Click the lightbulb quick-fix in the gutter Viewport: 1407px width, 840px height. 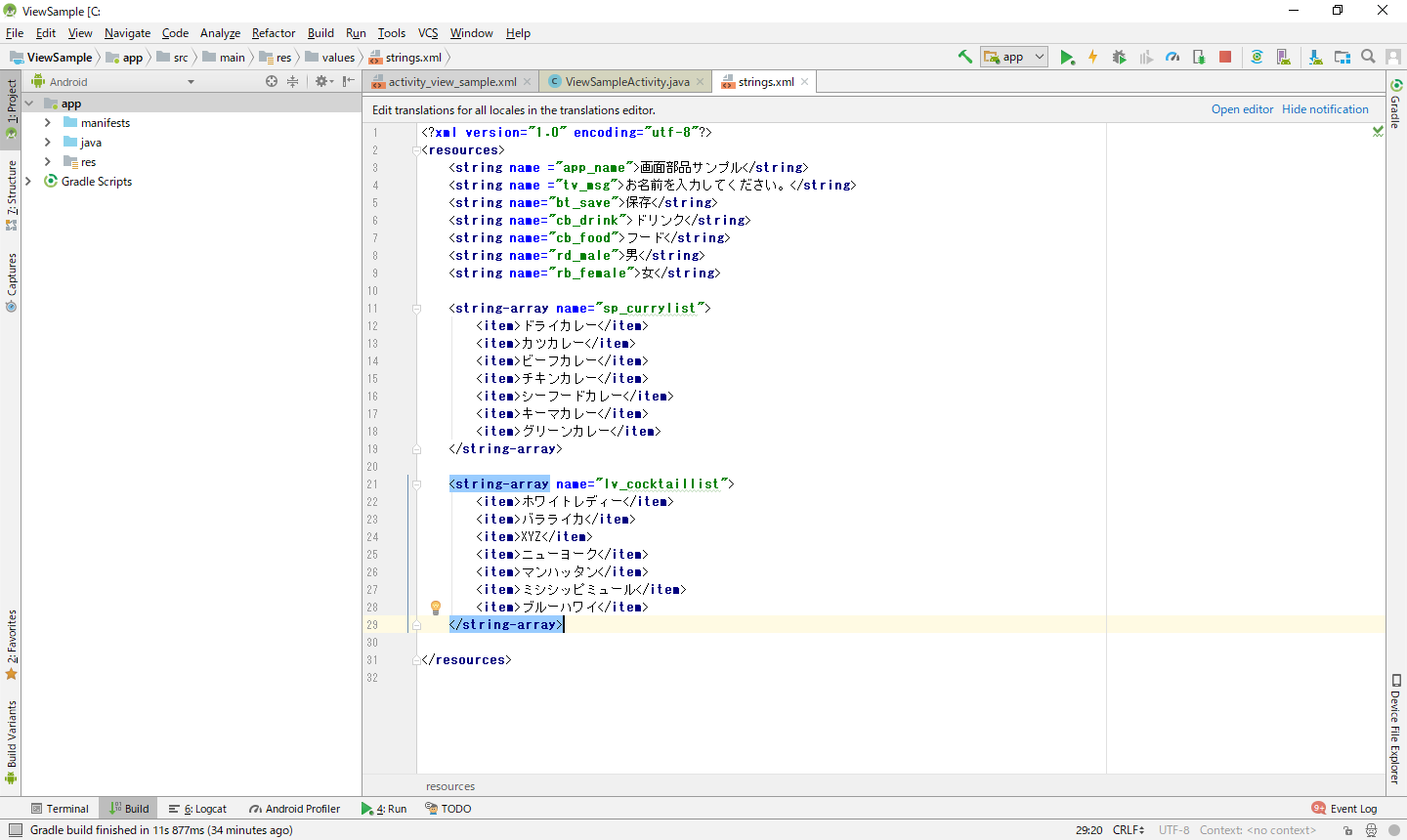click(x=436, y=608)
